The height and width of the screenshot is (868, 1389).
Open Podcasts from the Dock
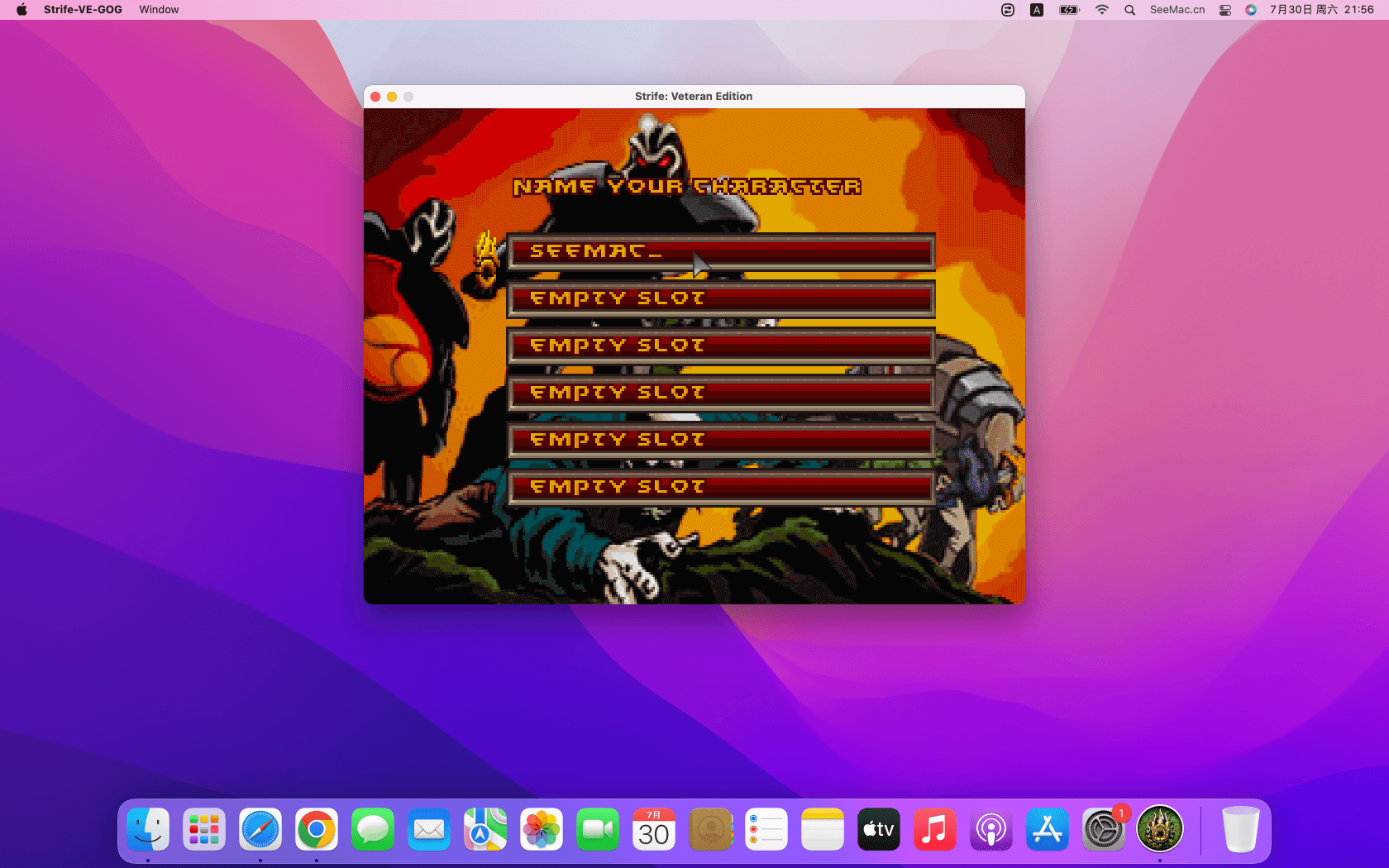pos(991,829)
